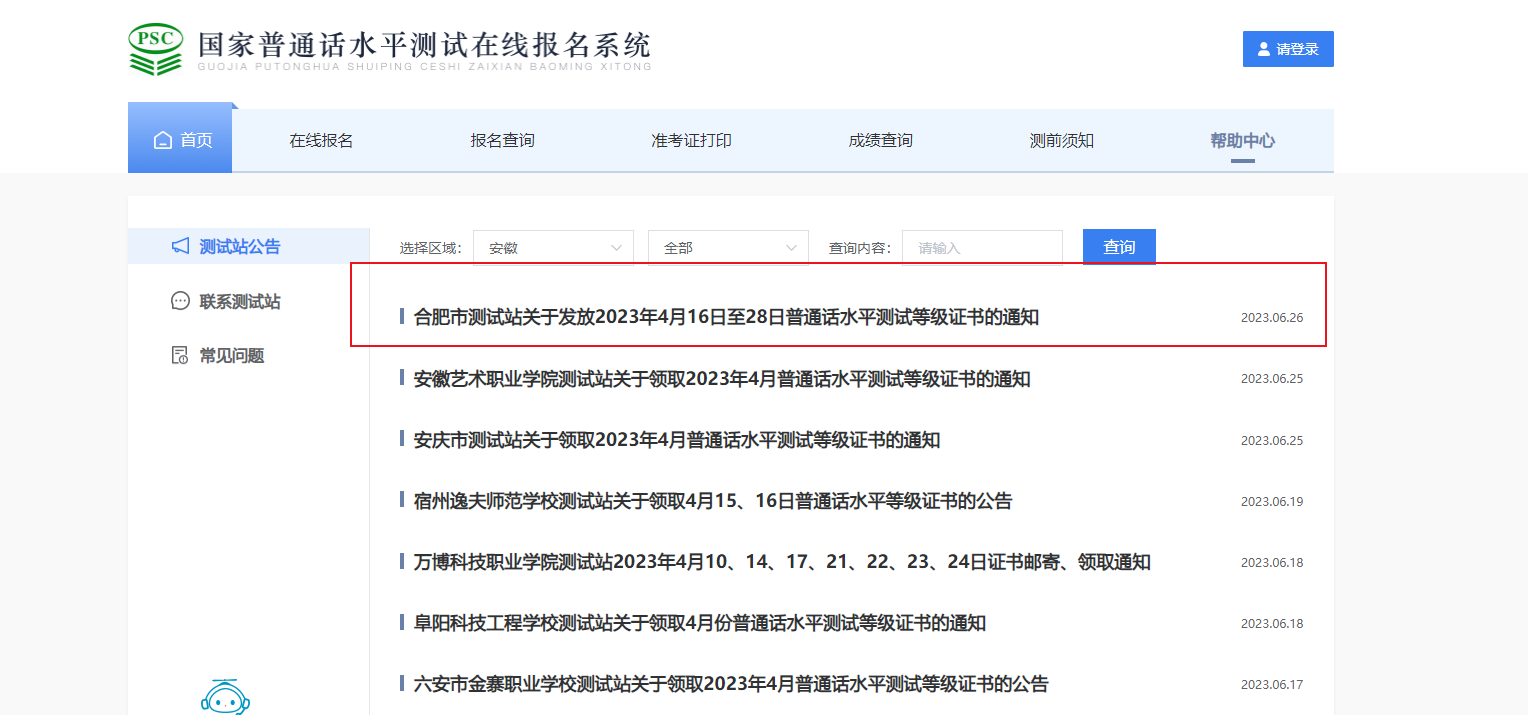The height and width of the screenshot is (715, 1528).
Task: Click the 选择区域 label
Action: pos(430,248)
